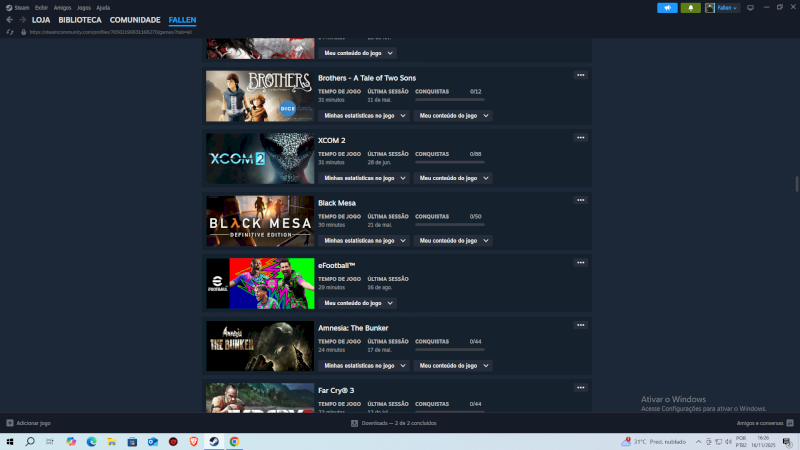Click Brothers achievements progress bar

click(449, 99)
